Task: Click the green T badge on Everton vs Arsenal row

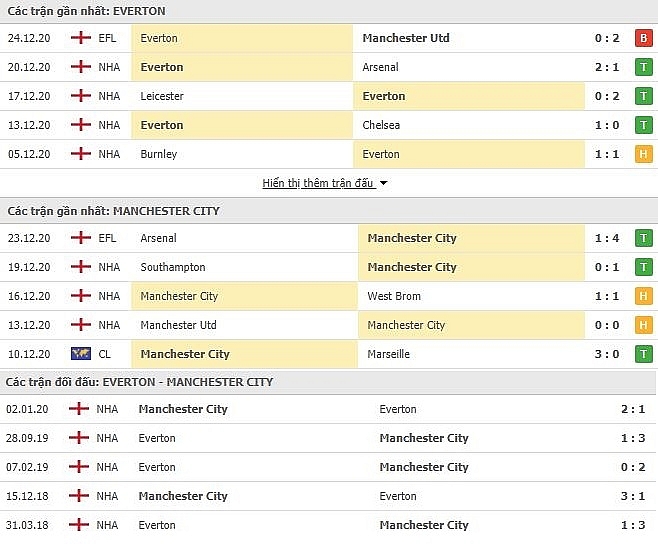Action: pyautogui.click(x=643, y=67)
